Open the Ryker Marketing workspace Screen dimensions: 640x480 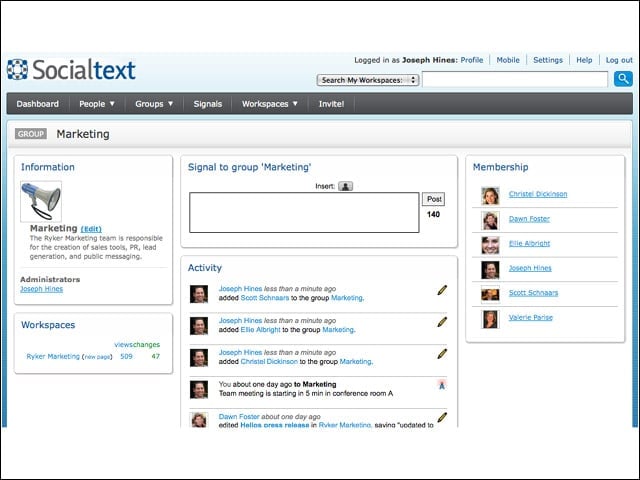[53, 356]
